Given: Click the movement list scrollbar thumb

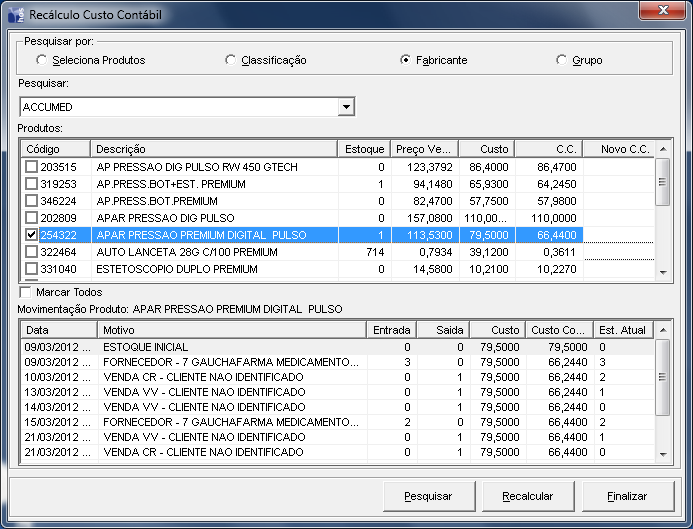Looking at the screenshot, I should click(663, 377).
